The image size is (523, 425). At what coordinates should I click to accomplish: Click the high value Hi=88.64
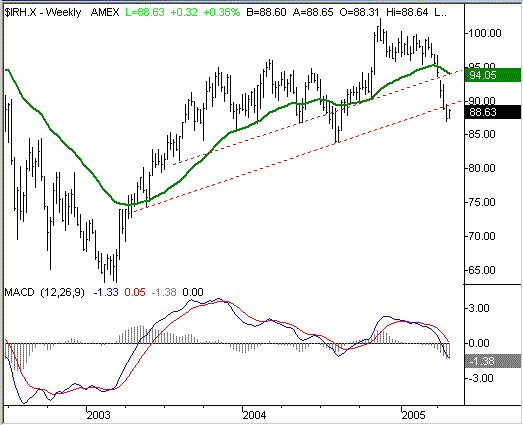tap(407, 13)
